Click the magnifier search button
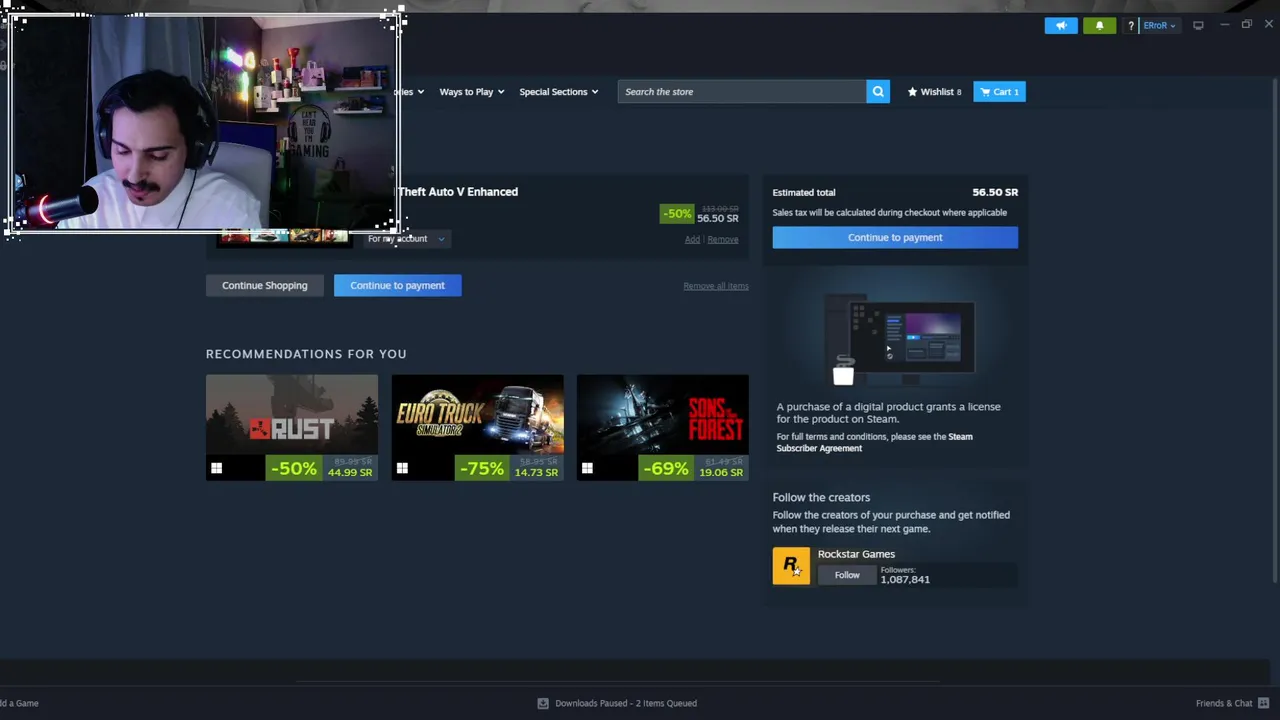The height and width of the screenshot is (720, 1280). [x=878, y=92]
